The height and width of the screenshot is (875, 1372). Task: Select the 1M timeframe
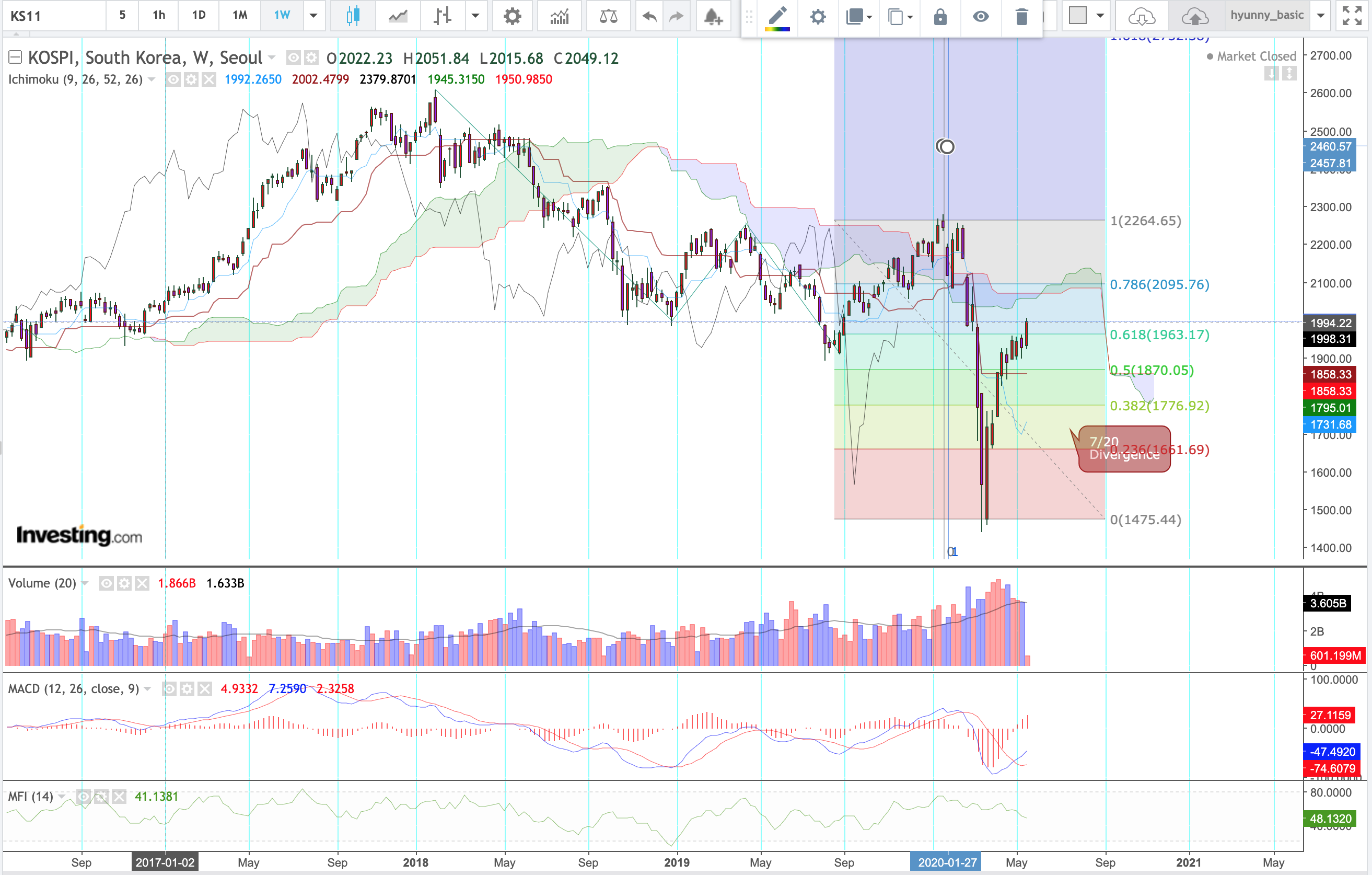(x=240, y=15)
